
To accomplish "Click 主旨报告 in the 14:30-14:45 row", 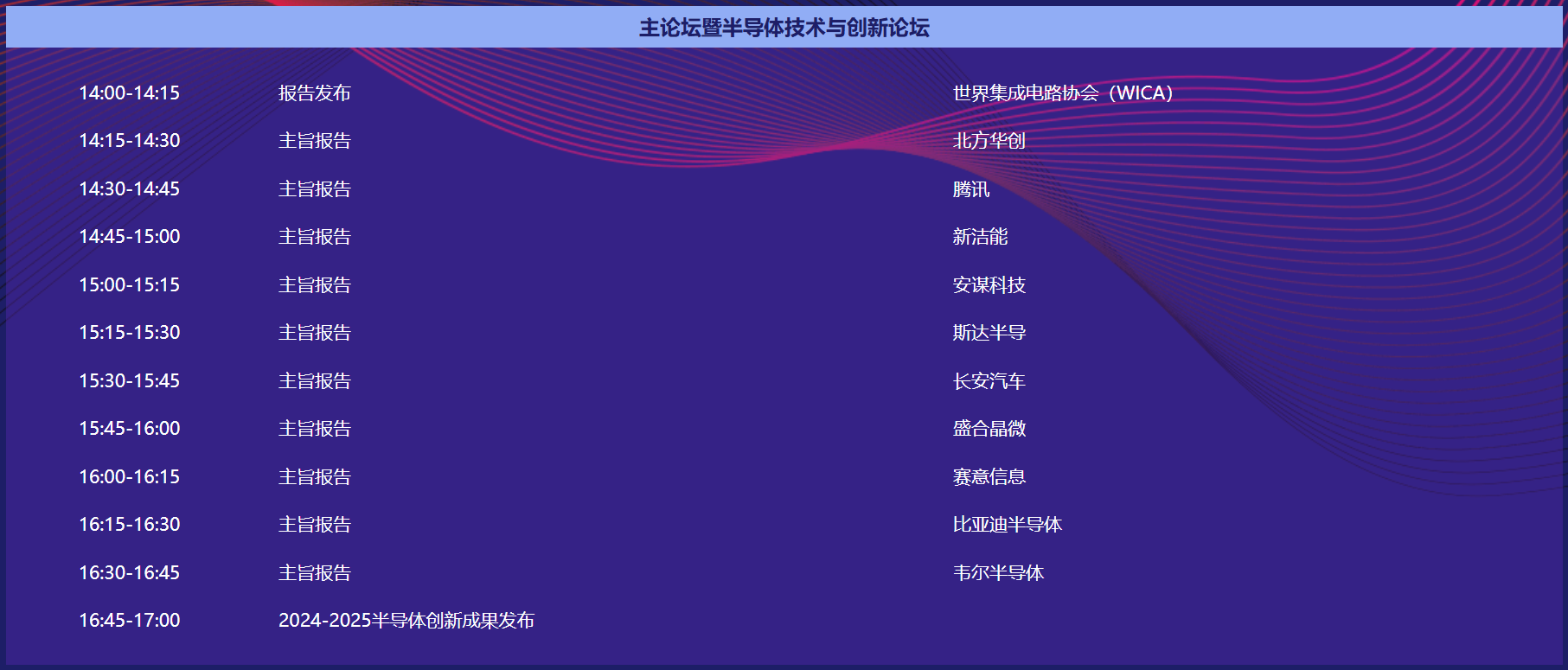I will coord(314,188).
